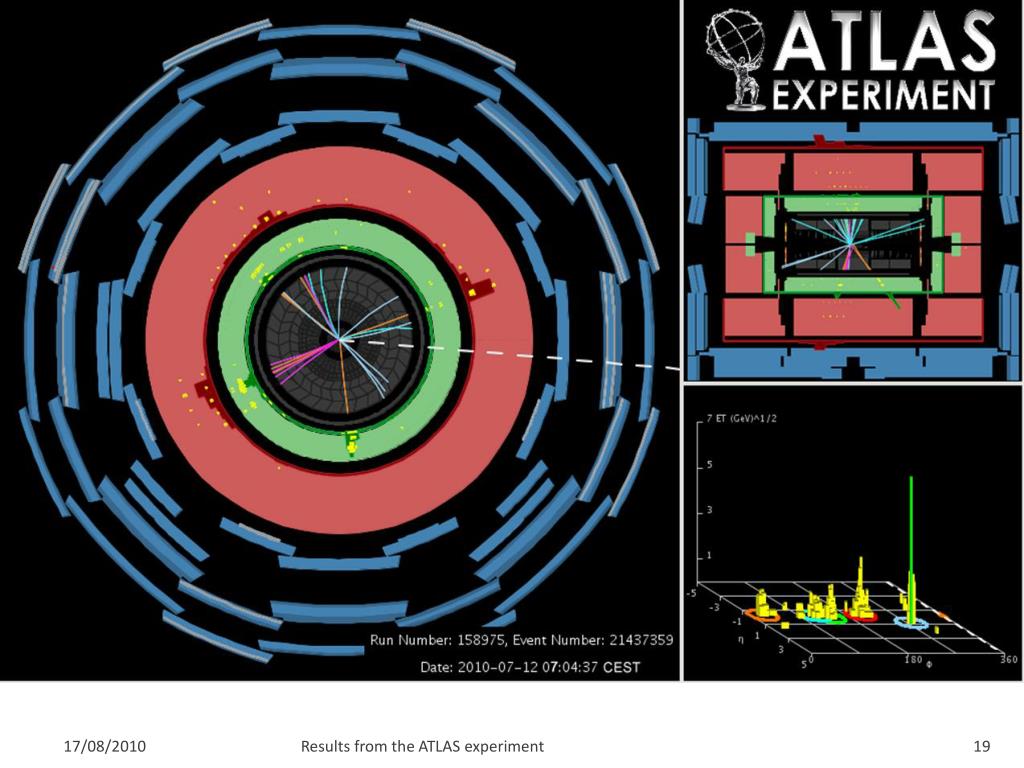Click the 360 tick on the phi axis
1024x768 pixels.
click(x=1008, y=659)
